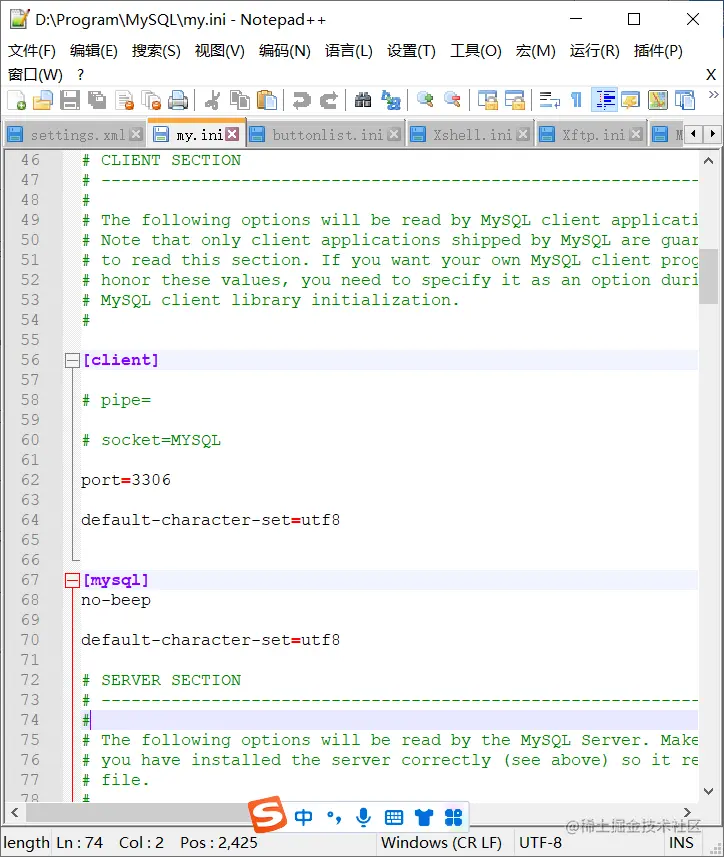
Task: Open the 编码(N) menu
Action: pos(284,51)
